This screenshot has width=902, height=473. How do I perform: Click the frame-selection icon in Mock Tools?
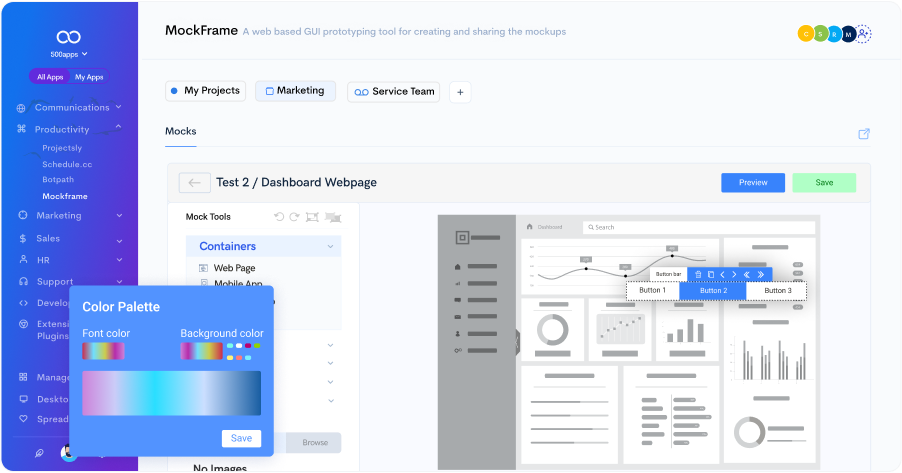(312, 217)
